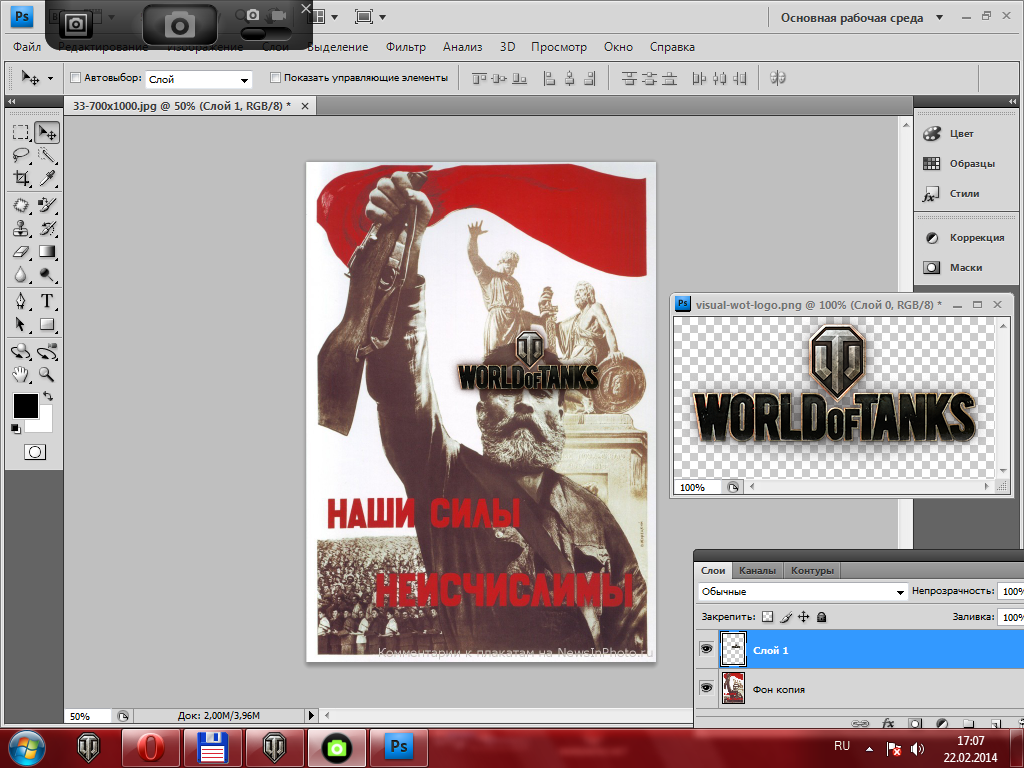Select the Pen tool
Screen dimensions: 1024x768
(21, 301)
